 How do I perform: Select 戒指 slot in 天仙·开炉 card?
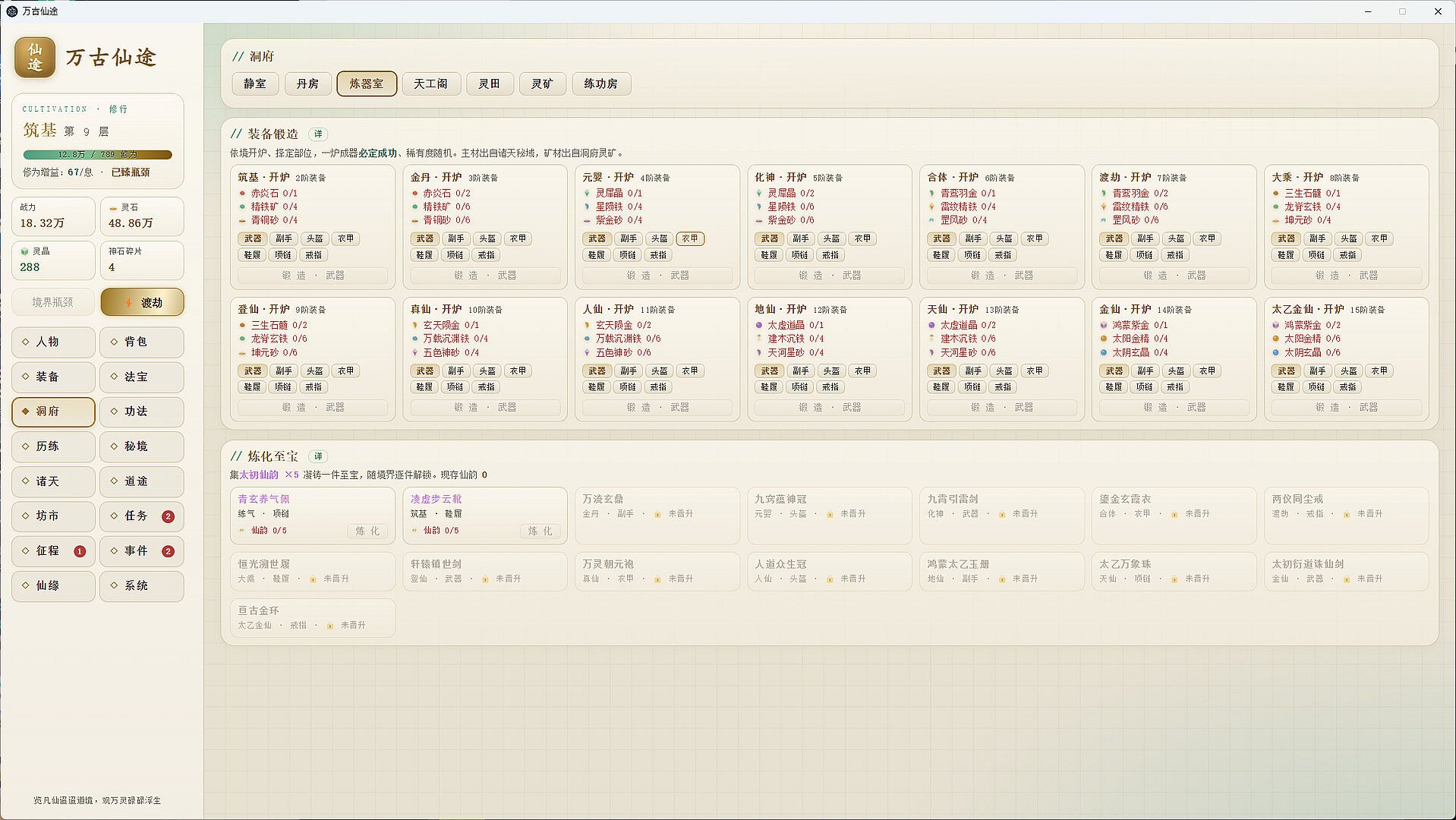[1003, 387]
